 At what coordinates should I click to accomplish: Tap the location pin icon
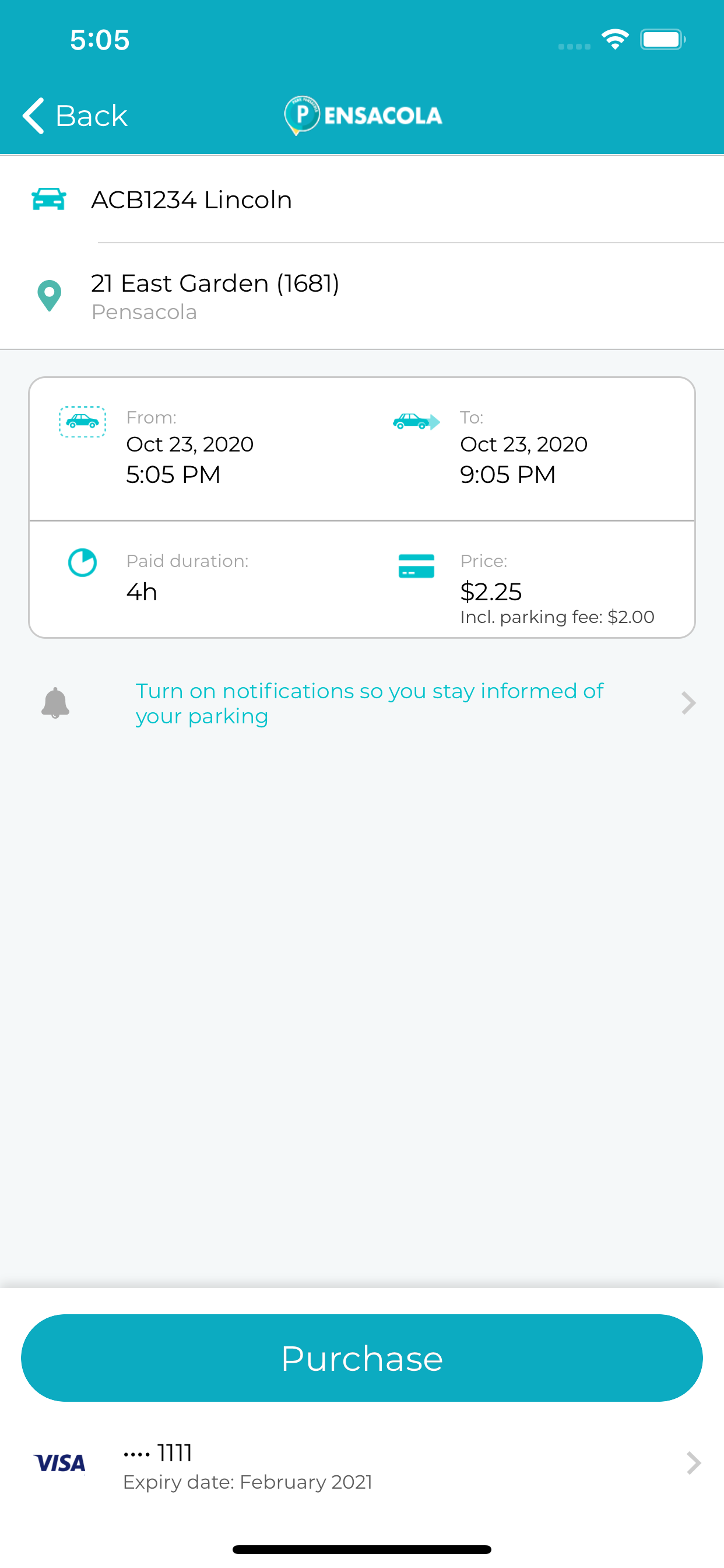coord(50,296)
